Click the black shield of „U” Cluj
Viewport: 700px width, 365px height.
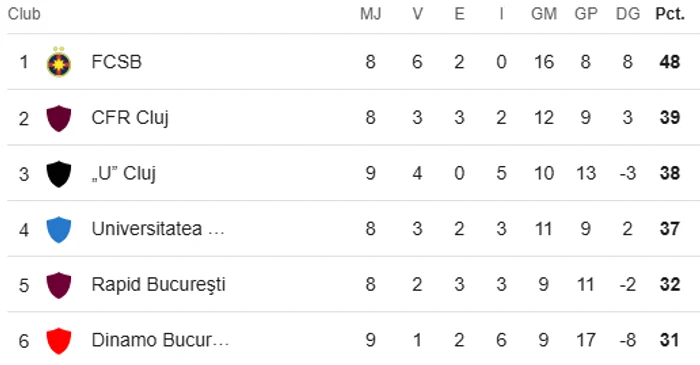[59, 174]
